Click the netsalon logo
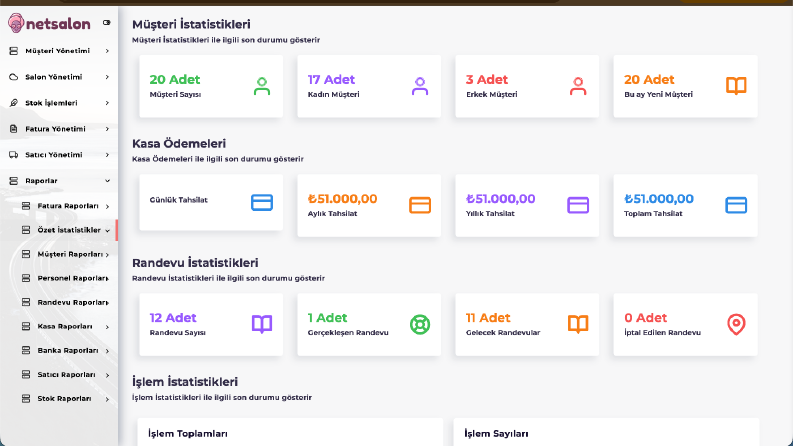The height and width of the screenshot is (446, 793). (49, 23)
